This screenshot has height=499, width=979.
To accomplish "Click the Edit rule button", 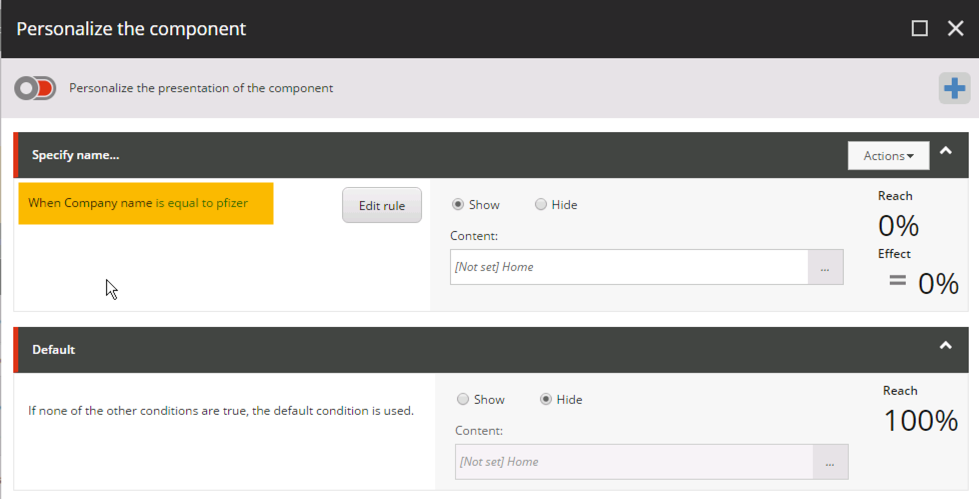I will 382,205.
